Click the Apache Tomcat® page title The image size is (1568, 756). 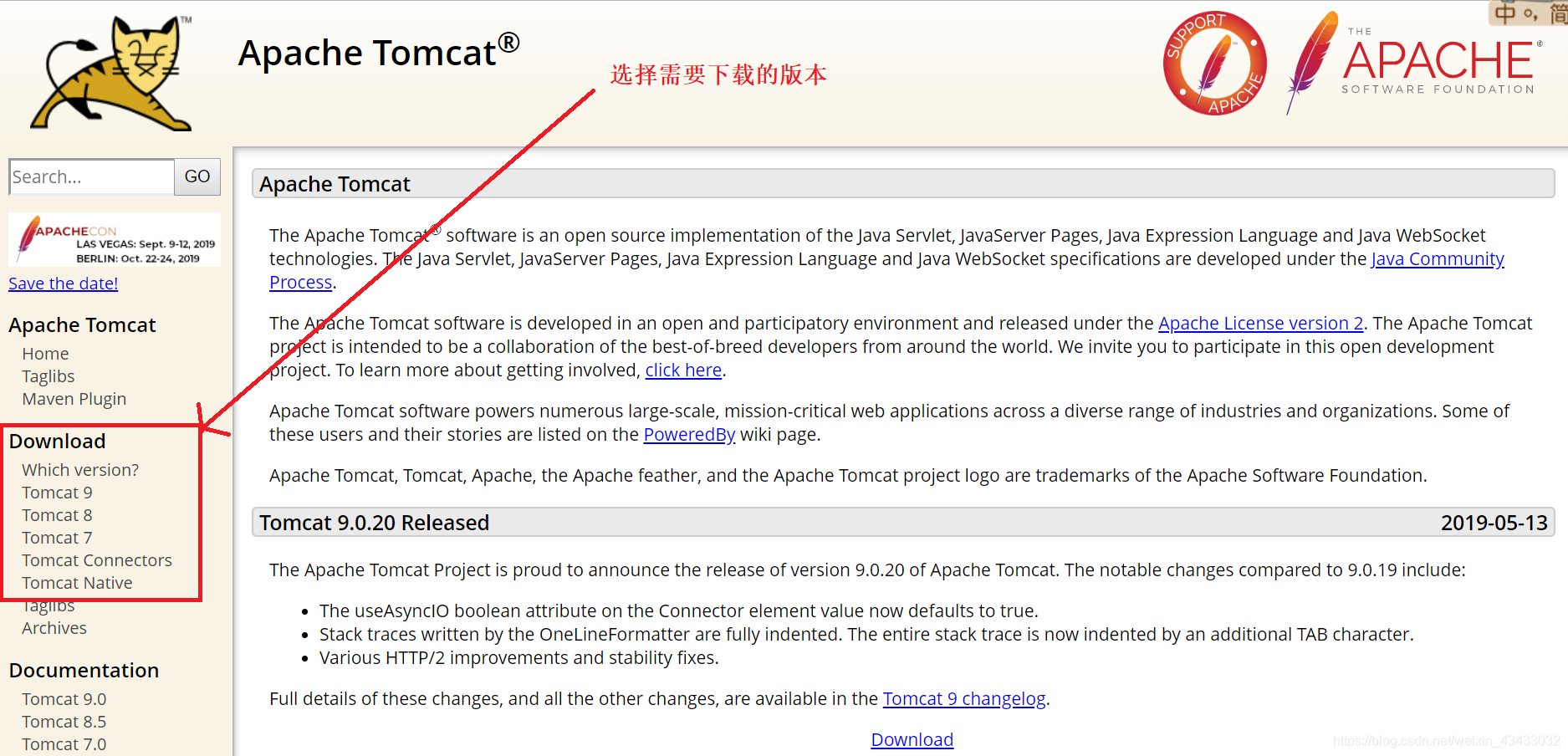point(379,52)
